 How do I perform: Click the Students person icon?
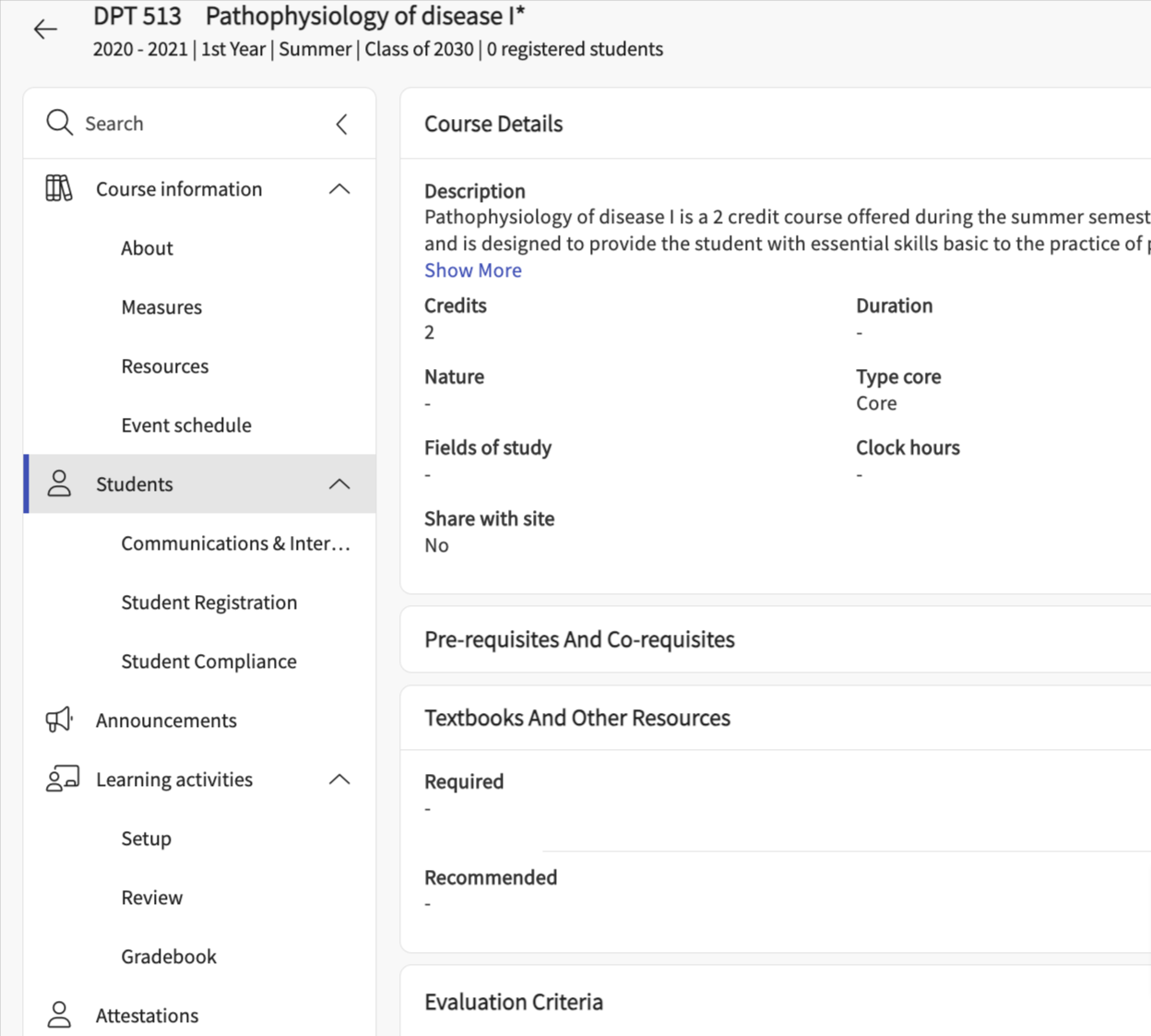pos(59,484)
